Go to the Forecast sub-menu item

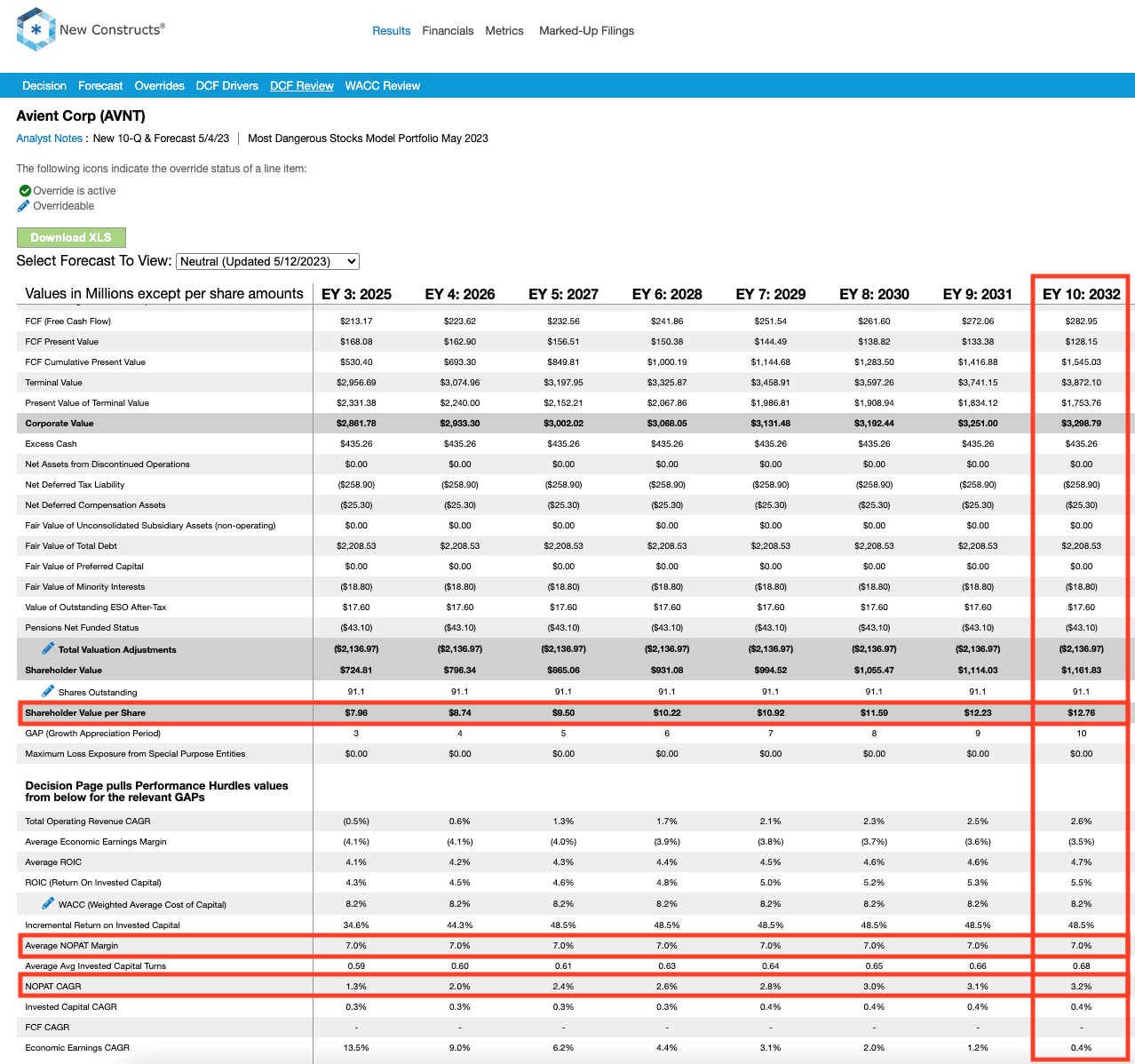[100, 86]
